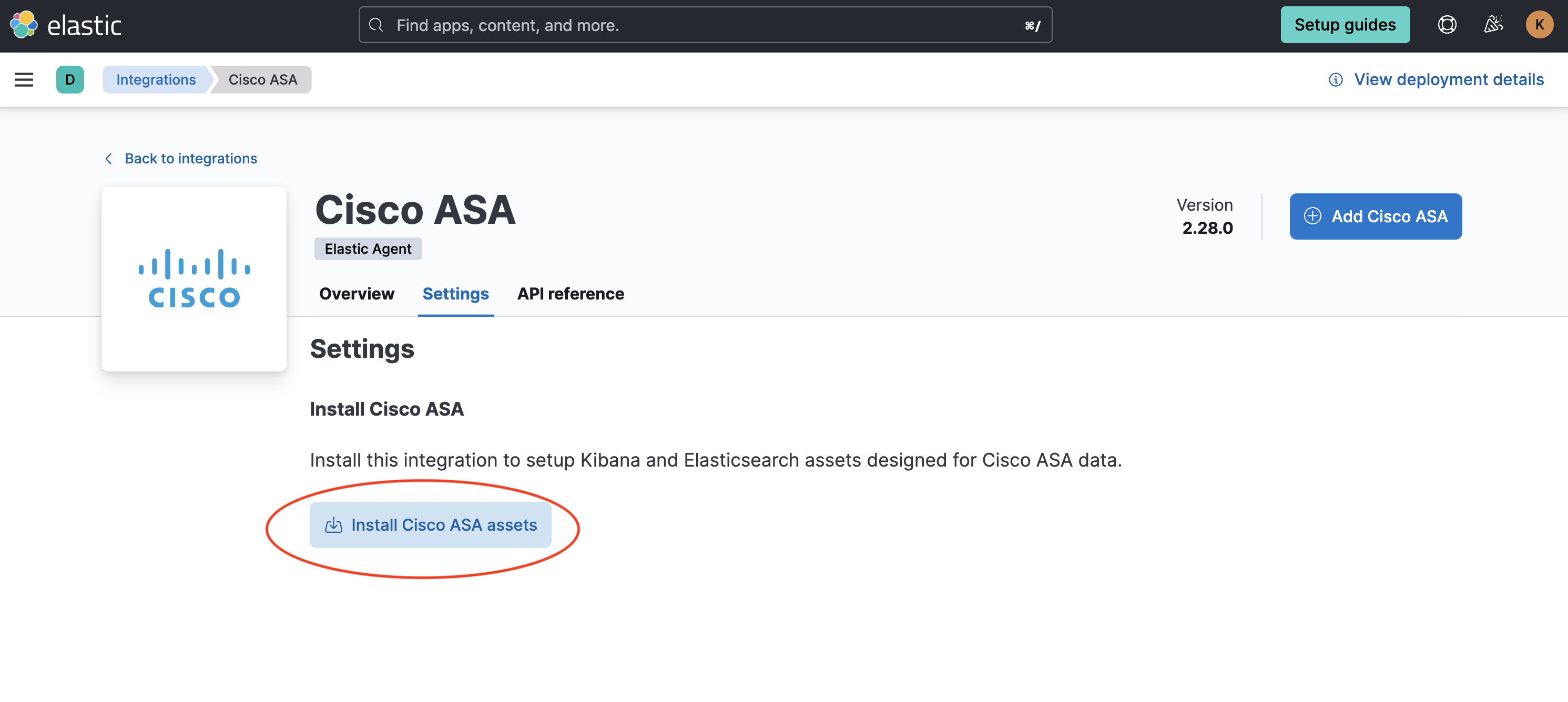Open the main navigation hamburger menu
This screenshot has width=1568, height=702.
23,80
